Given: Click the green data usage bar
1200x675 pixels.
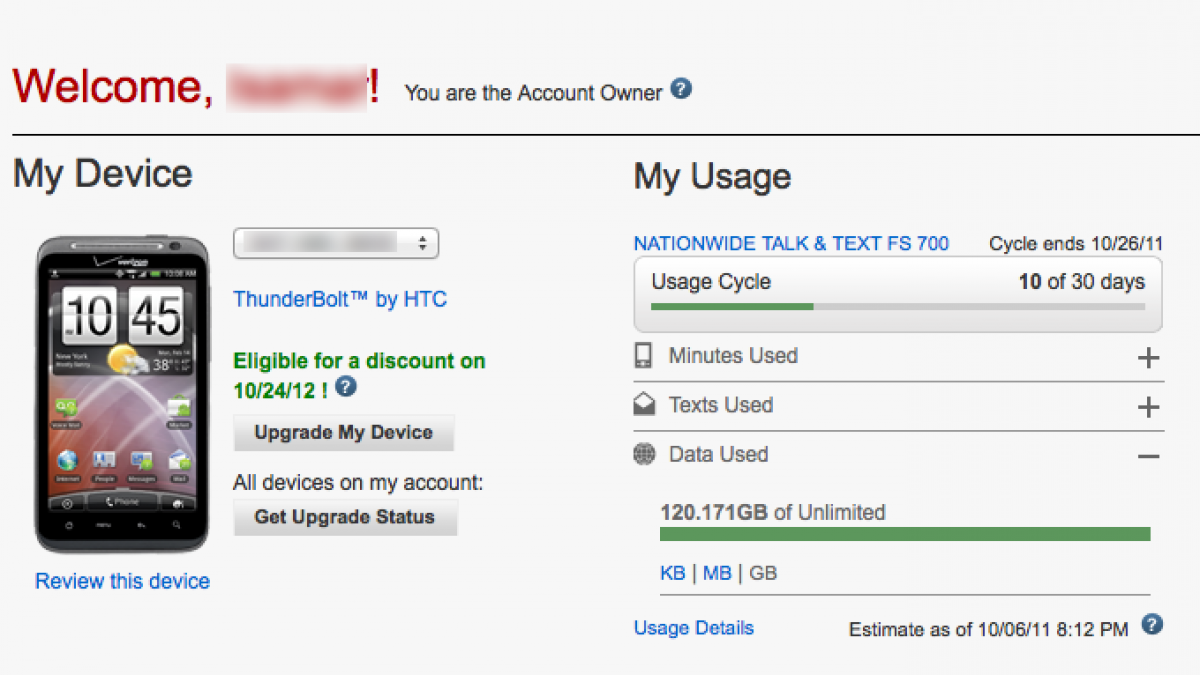Looking at the screenshot, I should pos(905,534).
